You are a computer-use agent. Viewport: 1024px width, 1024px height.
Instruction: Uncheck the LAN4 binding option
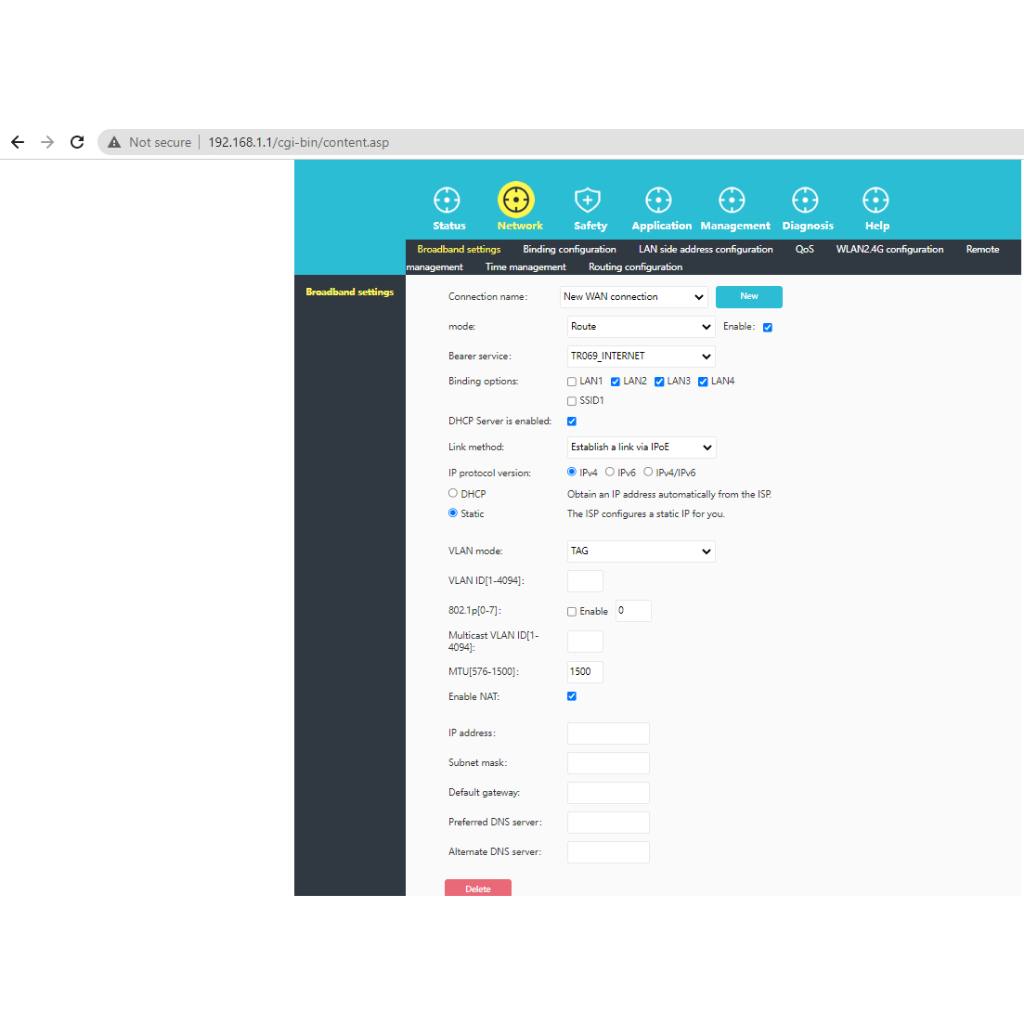tap(703, 381)
